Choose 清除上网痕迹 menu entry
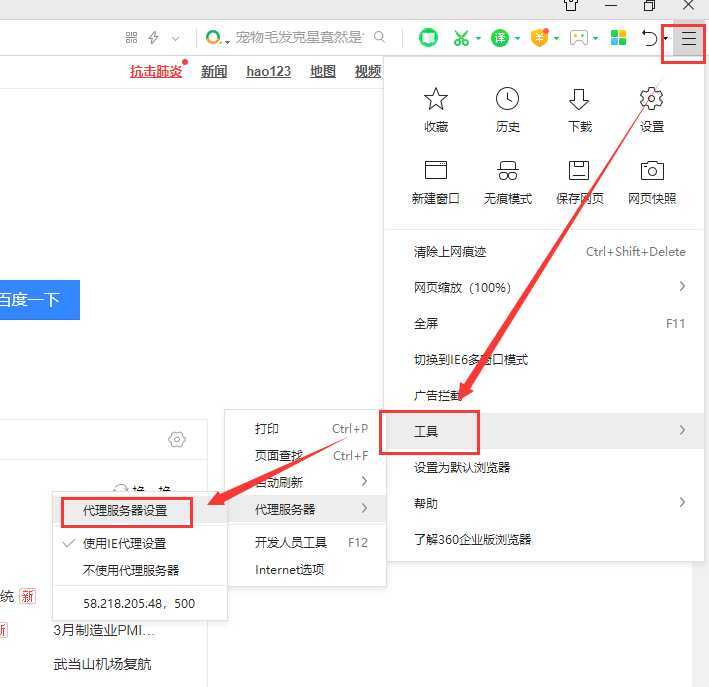Image resolution: width=709 pixels, height=687 pixels. (544, 251)
